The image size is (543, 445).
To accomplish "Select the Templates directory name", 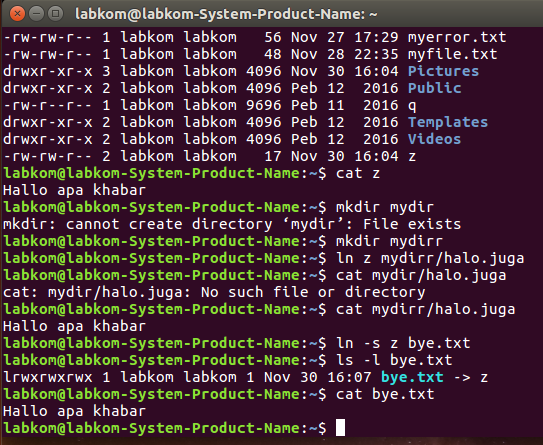I will (448, 122).
